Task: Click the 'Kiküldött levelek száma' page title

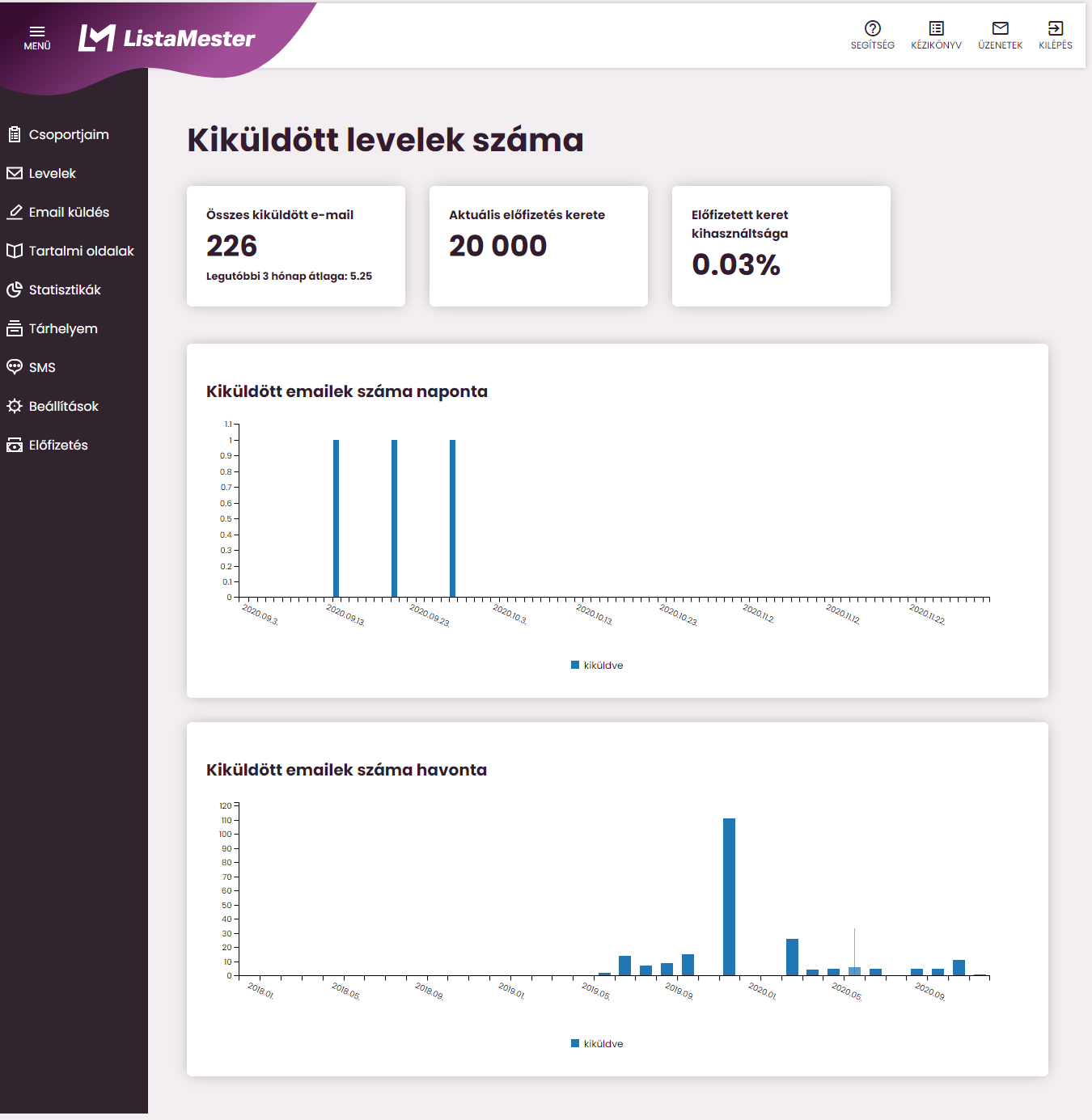Action: click(385, 140)
